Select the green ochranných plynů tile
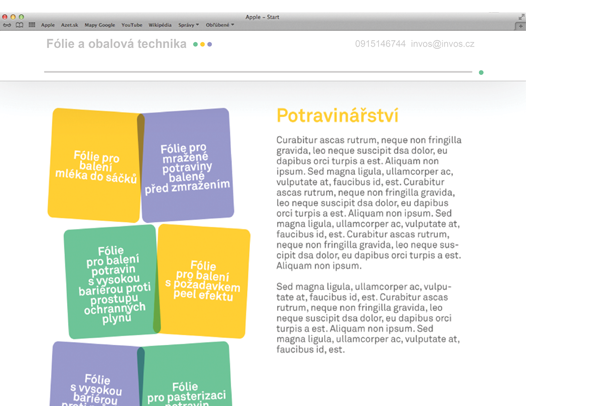606x406 pixels. coord(112,282)
